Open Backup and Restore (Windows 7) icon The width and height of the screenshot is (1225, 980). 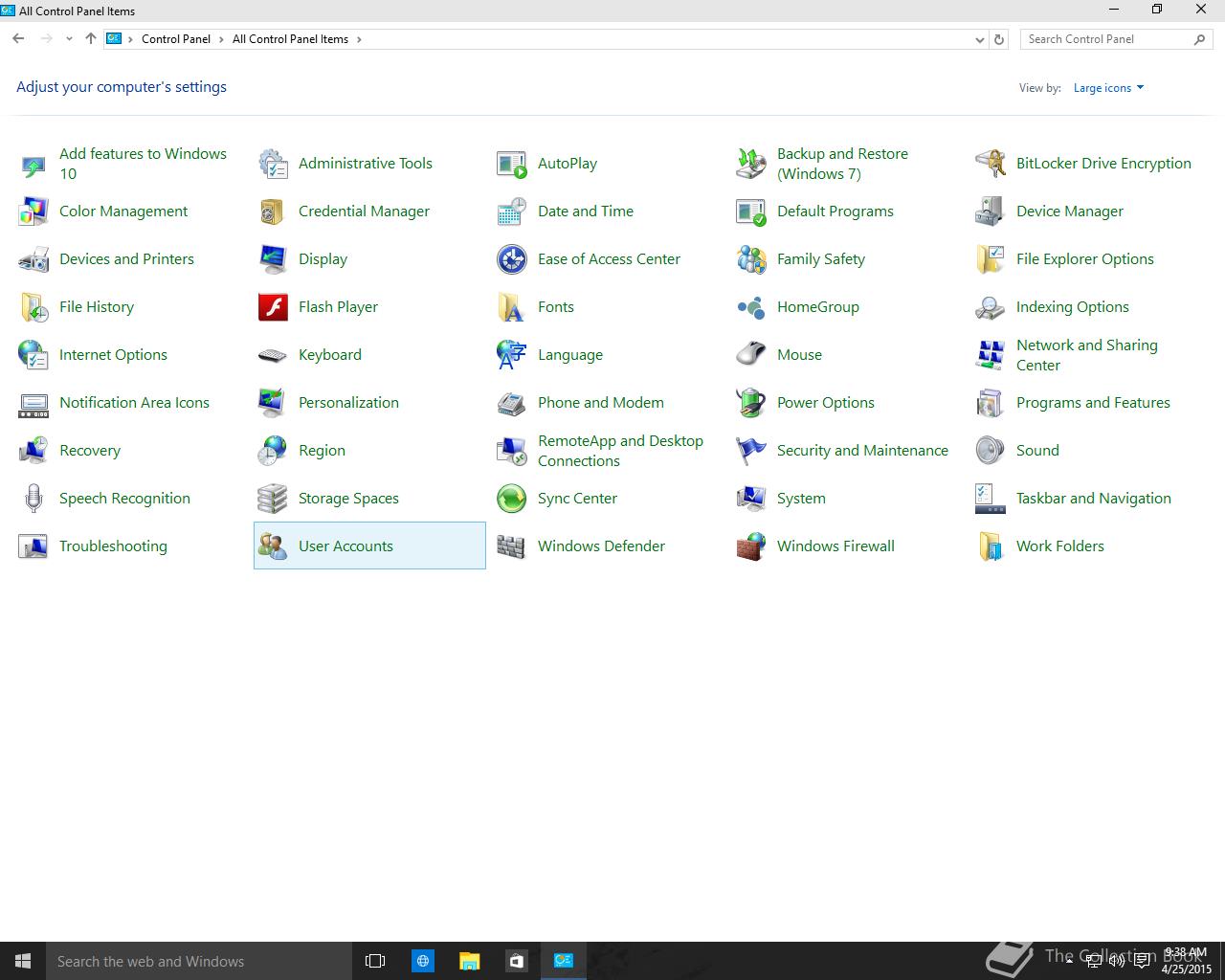tap(751, 164)
